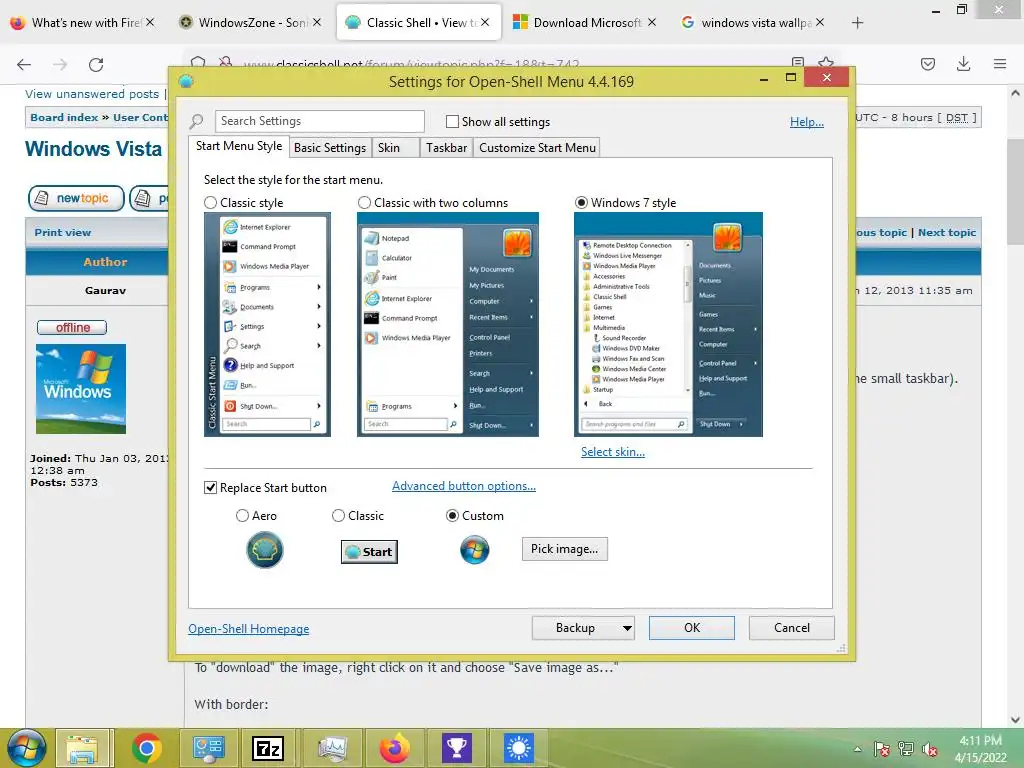
Task: Open the Customize Start Menu tab
Action: [537, 148]
